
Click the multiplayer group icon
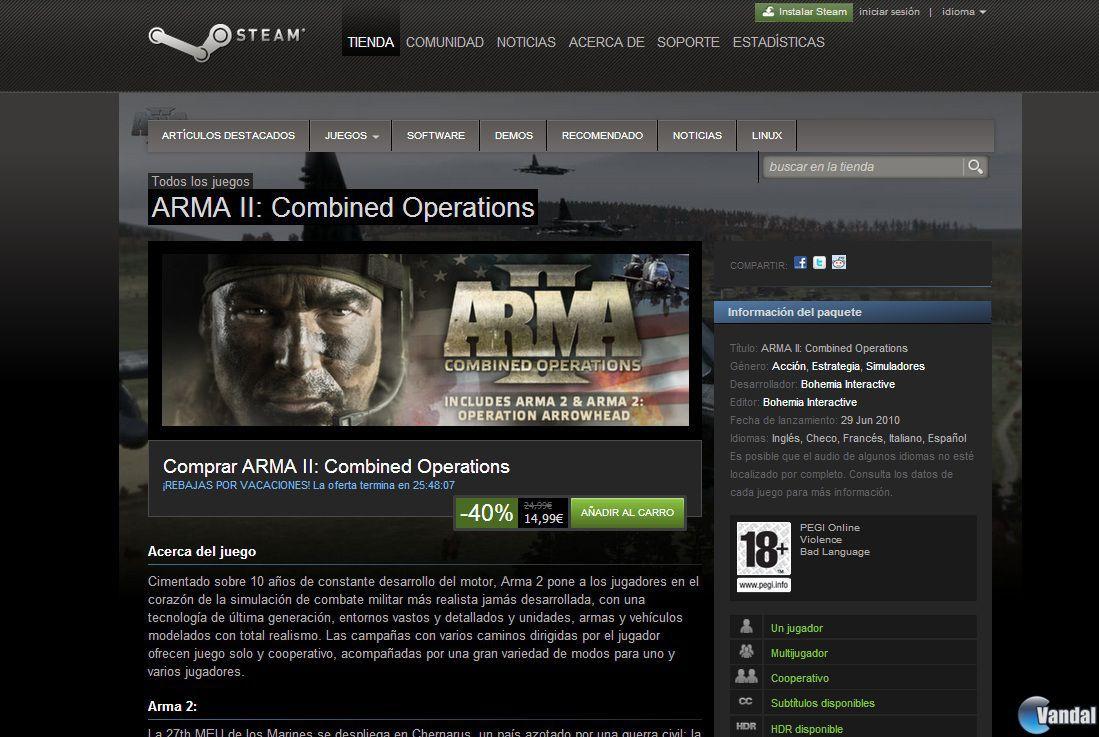(746, 652)
